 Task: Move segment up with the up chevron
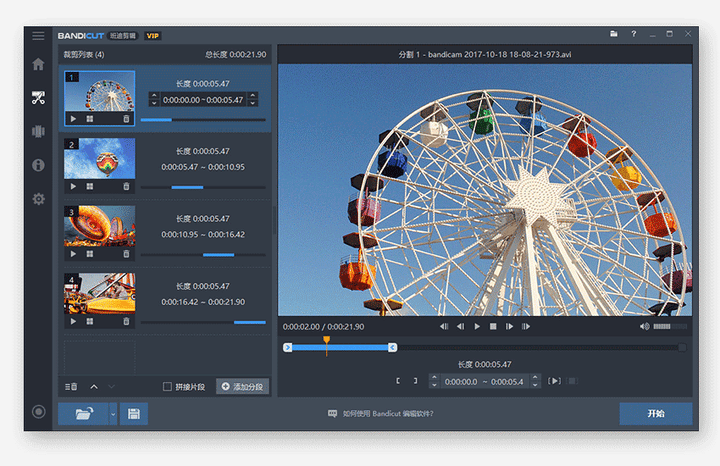[x=94, y=387]
